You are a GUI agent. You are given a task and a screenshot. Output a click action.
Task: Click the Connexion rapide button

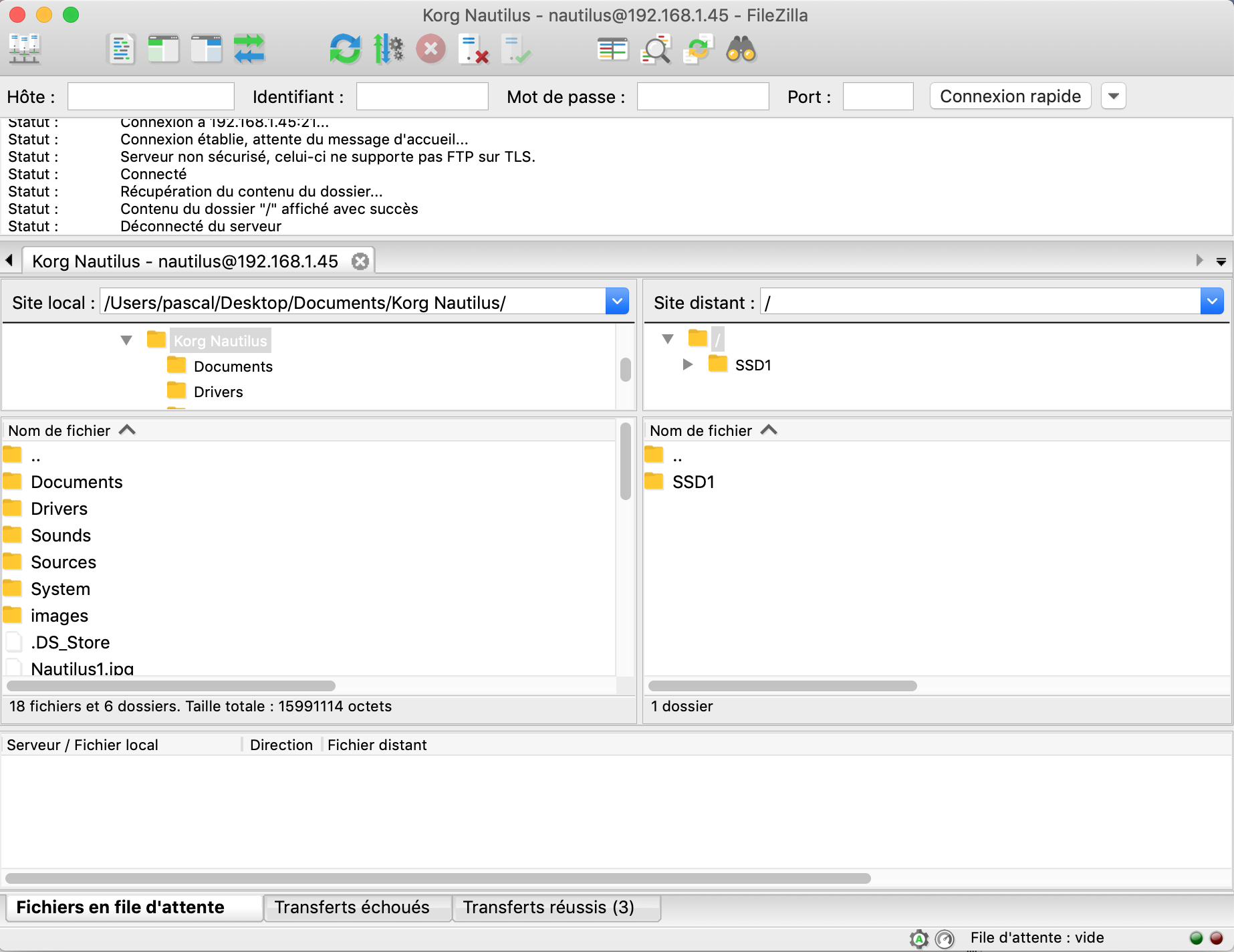pyautogui.click(x=1011, y=96)
